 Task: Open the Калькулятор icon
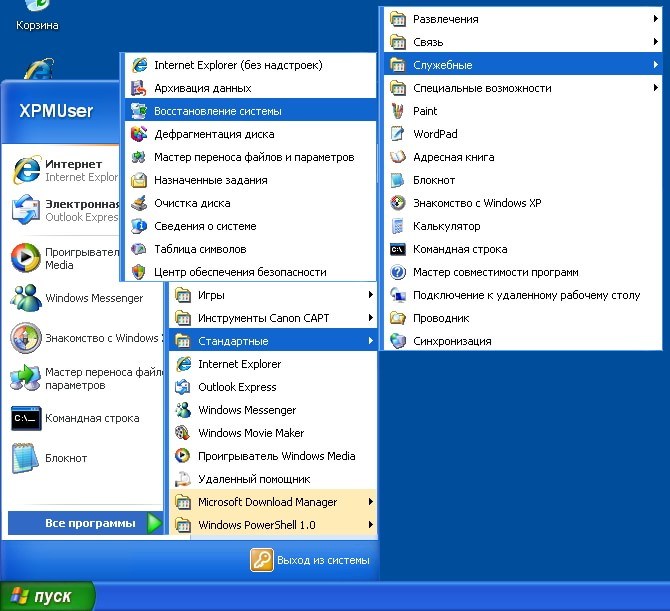point(398,226)
